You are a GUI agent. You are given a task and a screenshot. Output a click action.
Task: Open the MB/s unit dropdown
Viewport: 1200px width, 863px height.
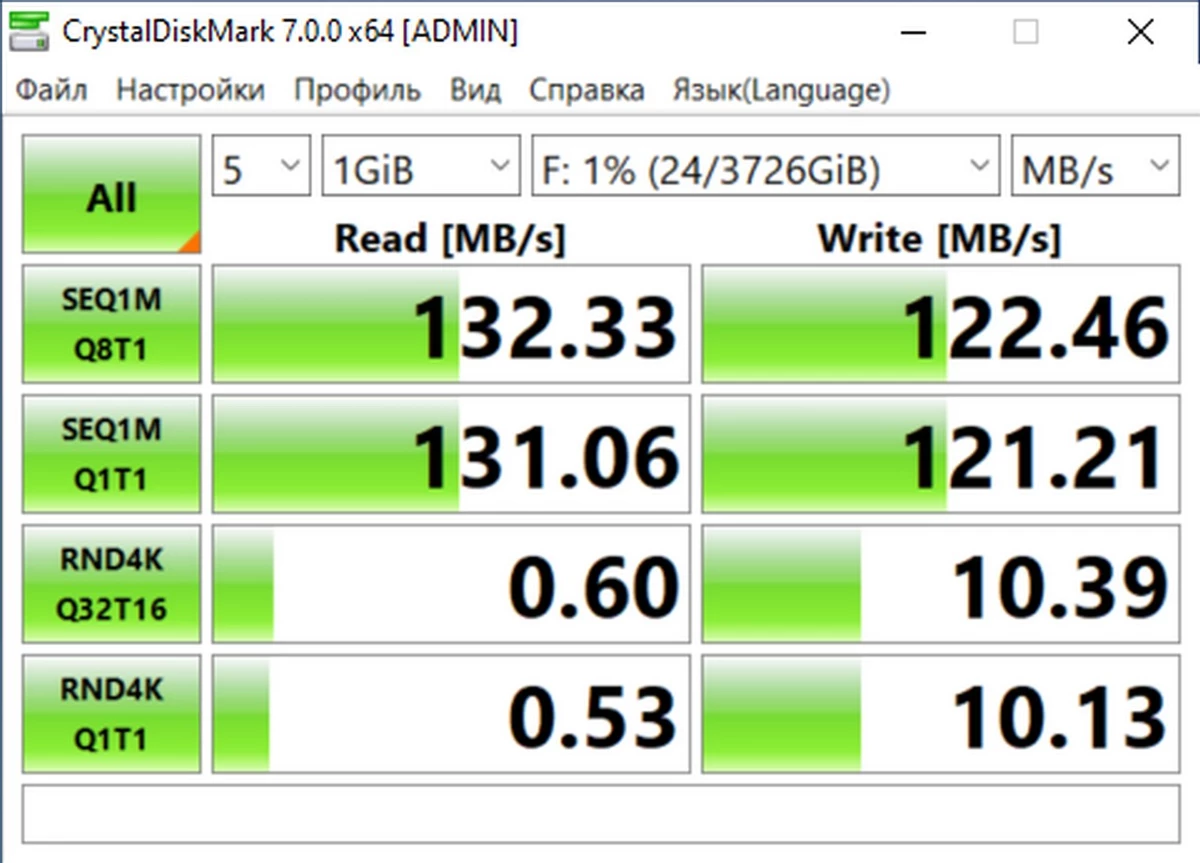coord(1094,166)
